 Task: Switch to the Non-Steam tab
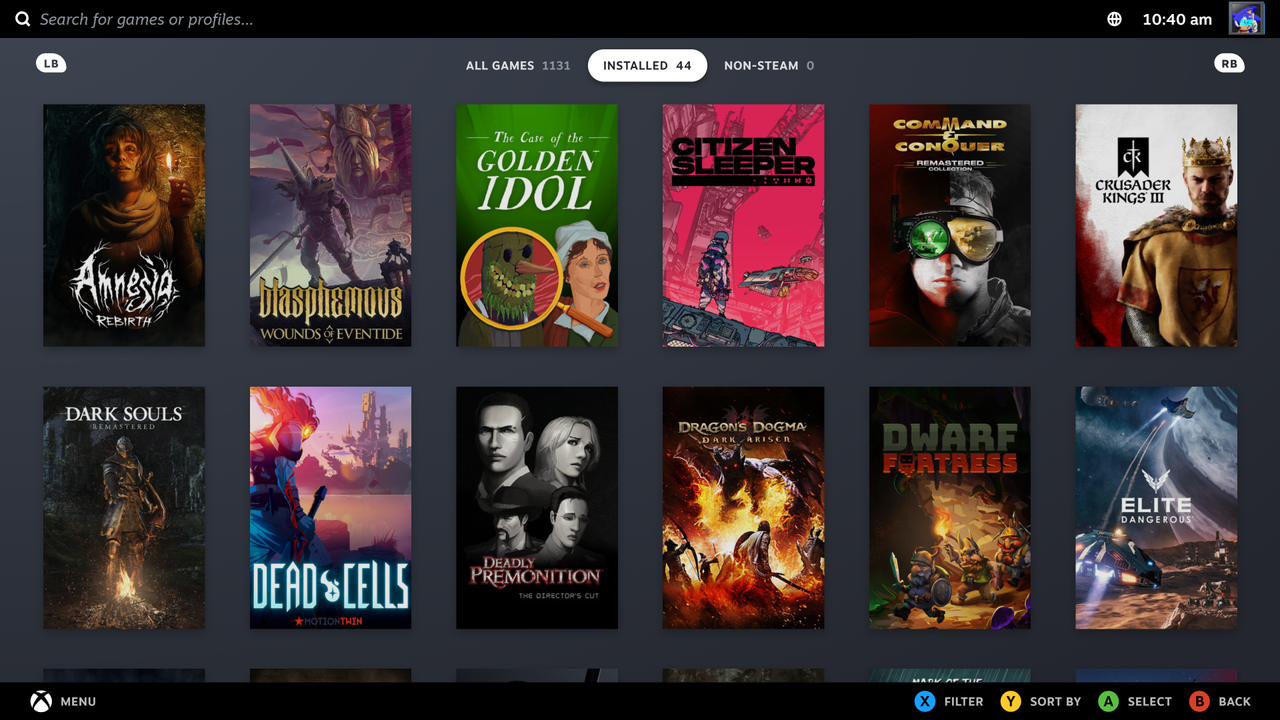tap(769, 65)
